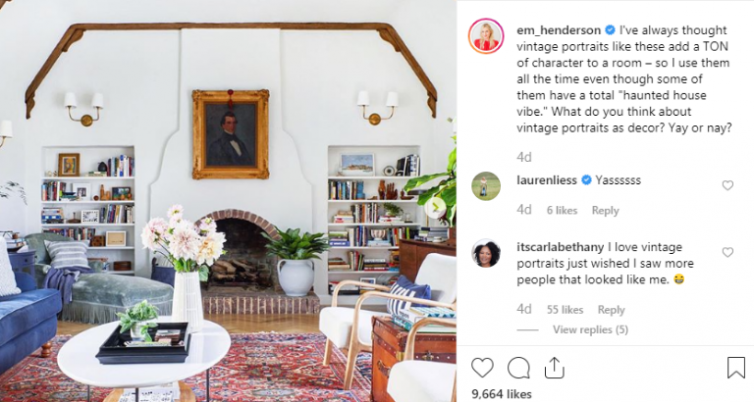Image resolution: width=754 pixels, height=402 pixels.
Task: Open the comment speech bubble icon
Action: pyautogui.click(x=518, y=368)
